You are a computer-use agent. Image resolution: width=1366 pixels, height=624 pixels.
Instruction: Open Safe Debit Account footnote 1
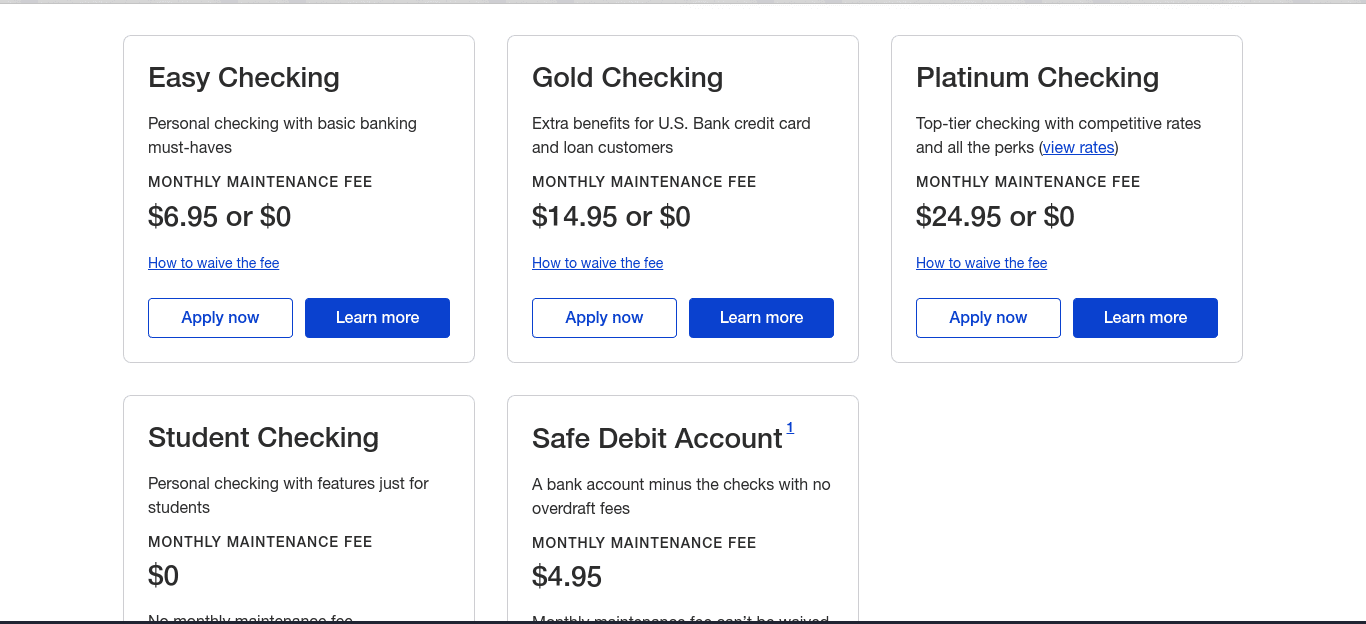point(790,426)
